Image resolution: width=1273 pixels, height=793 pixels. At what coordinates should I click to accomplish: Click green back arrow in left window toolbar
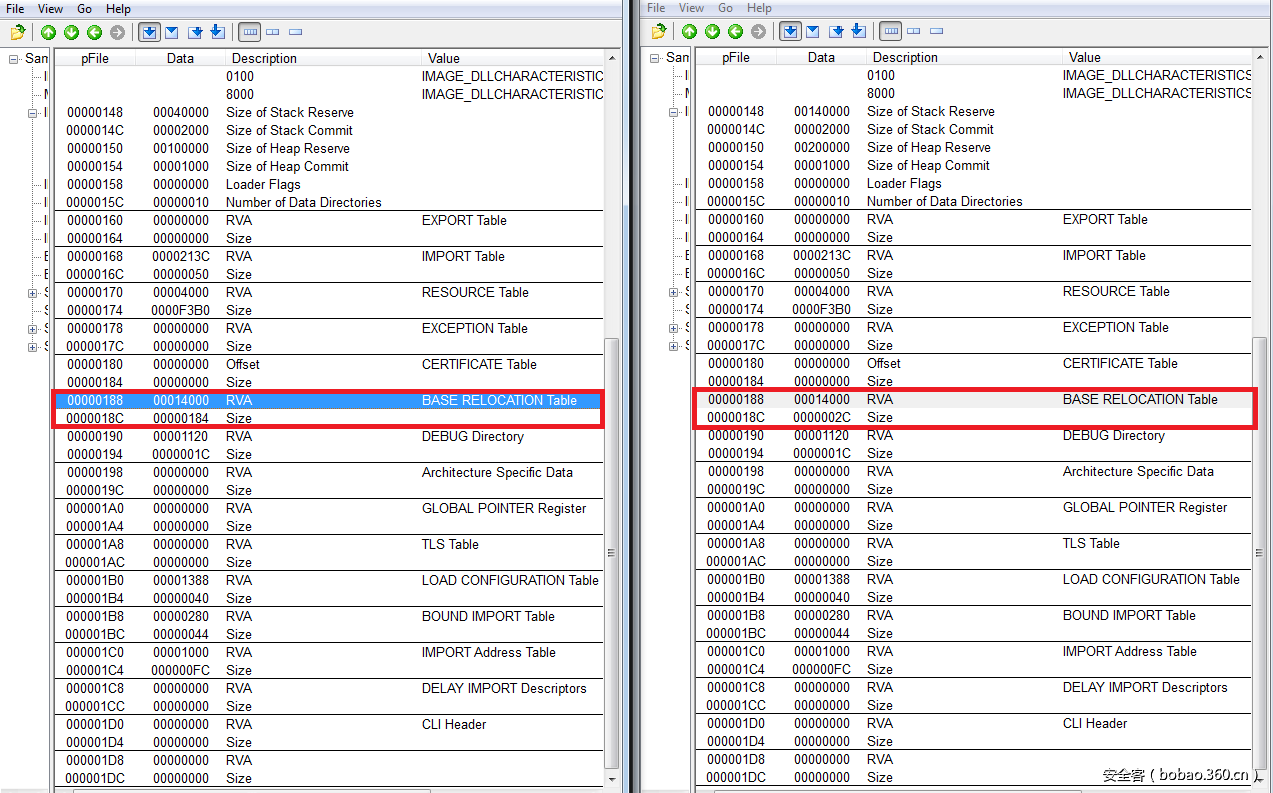94,32
